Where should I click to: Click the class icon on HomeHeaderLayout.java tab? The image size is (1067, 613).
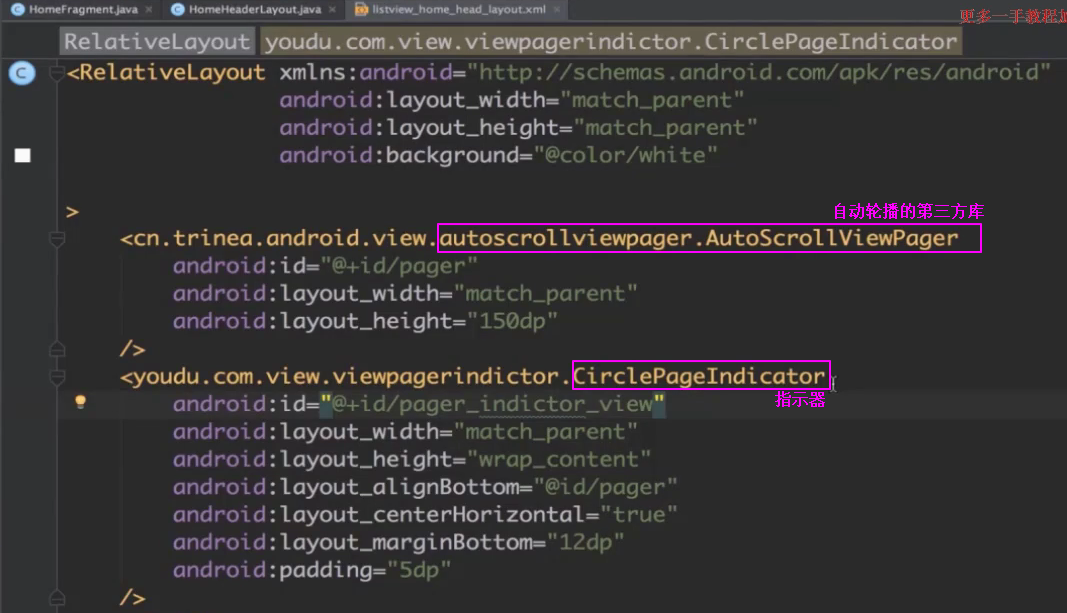pyautogui.click(x=178, y=10)
